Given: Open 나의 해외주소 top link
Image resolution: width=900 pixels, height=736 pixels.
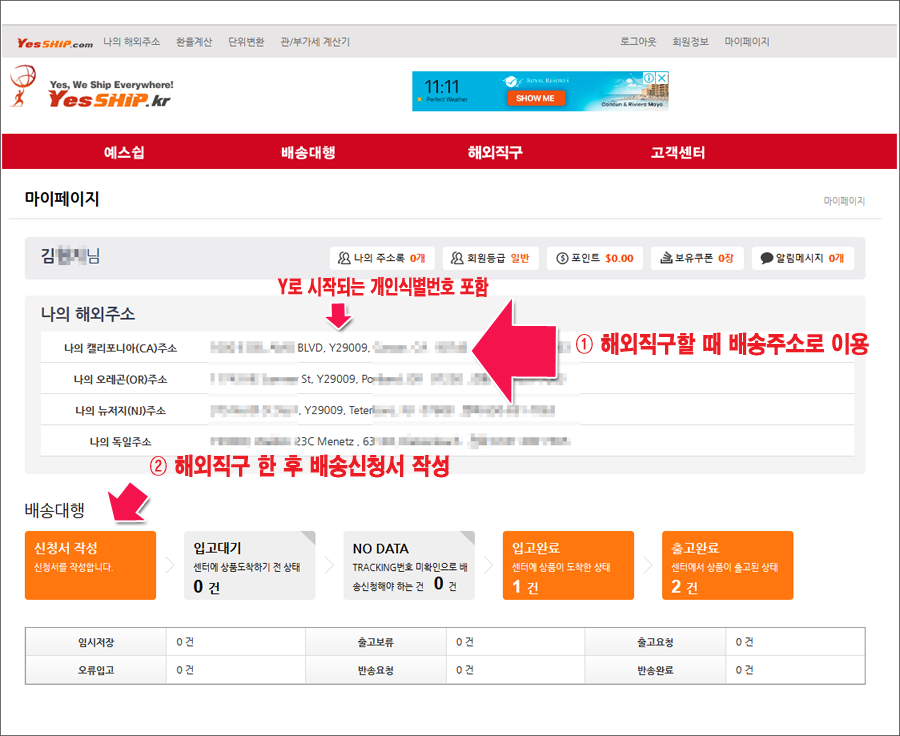Looking at the screenshot, I should [131, 42].
